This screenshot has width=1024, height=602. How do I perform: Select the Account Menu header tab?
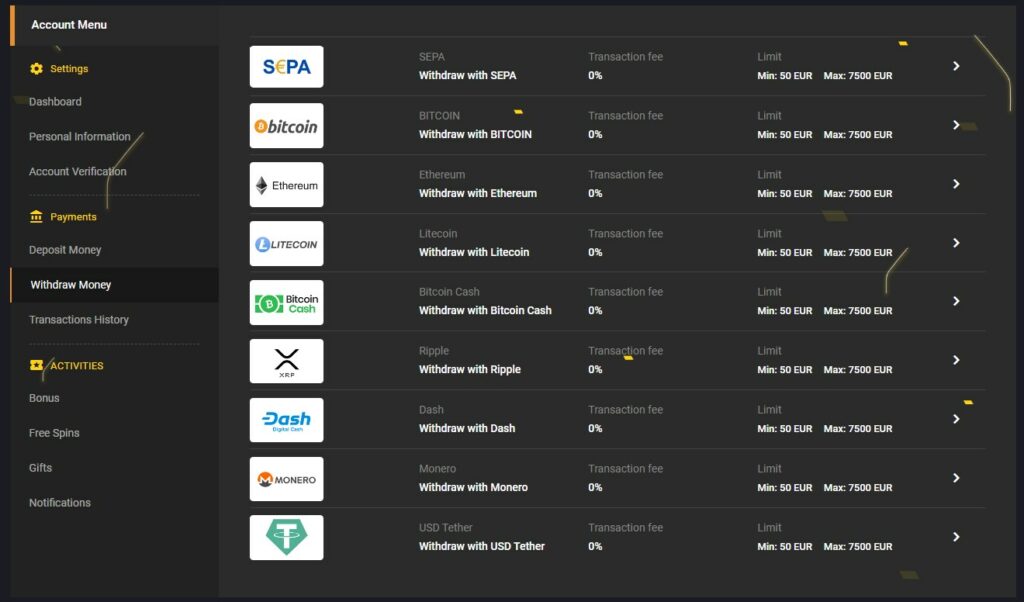[x=69, y=25]
